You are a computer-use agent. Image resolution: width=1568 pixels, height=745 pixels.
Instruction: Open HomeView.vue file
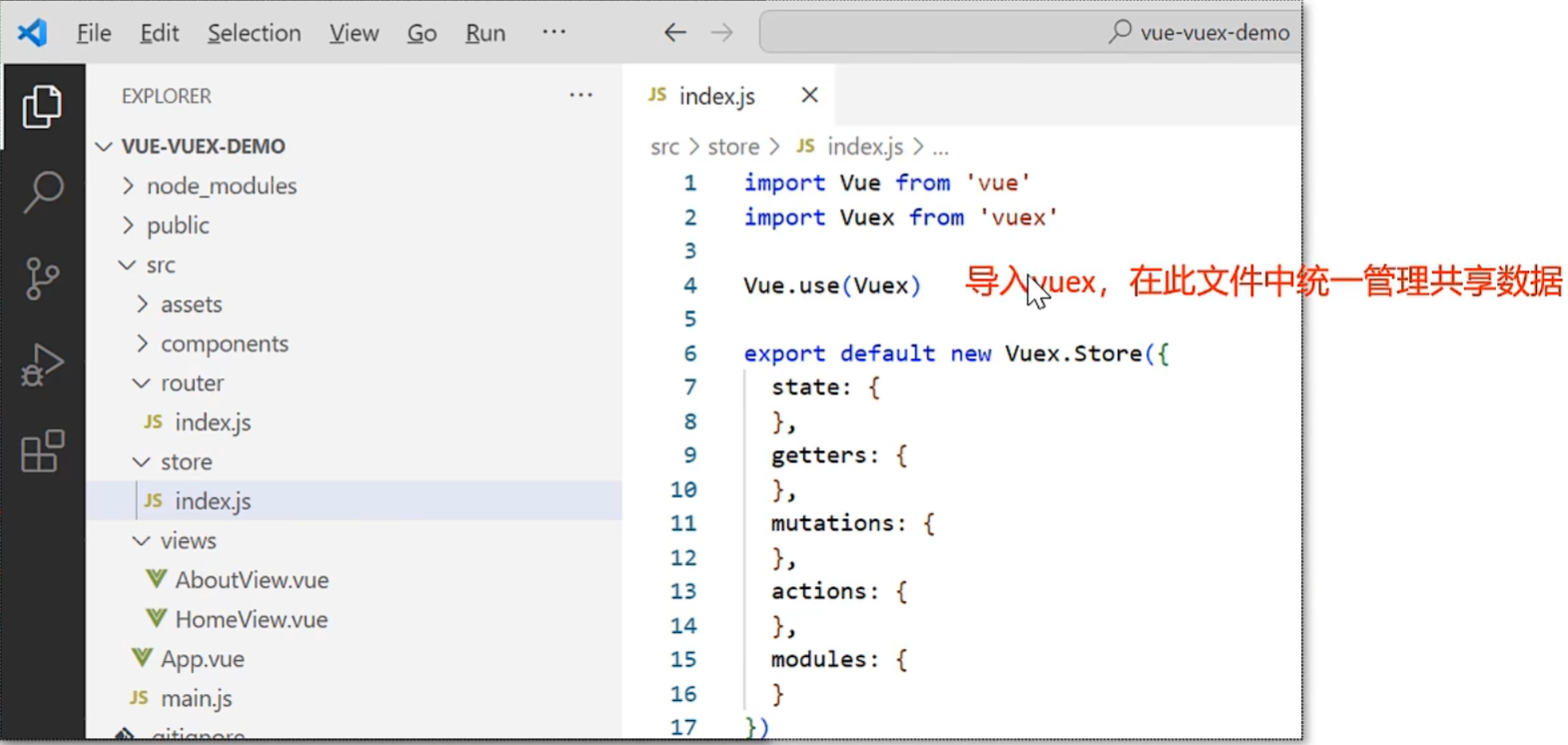coord(252,619)
